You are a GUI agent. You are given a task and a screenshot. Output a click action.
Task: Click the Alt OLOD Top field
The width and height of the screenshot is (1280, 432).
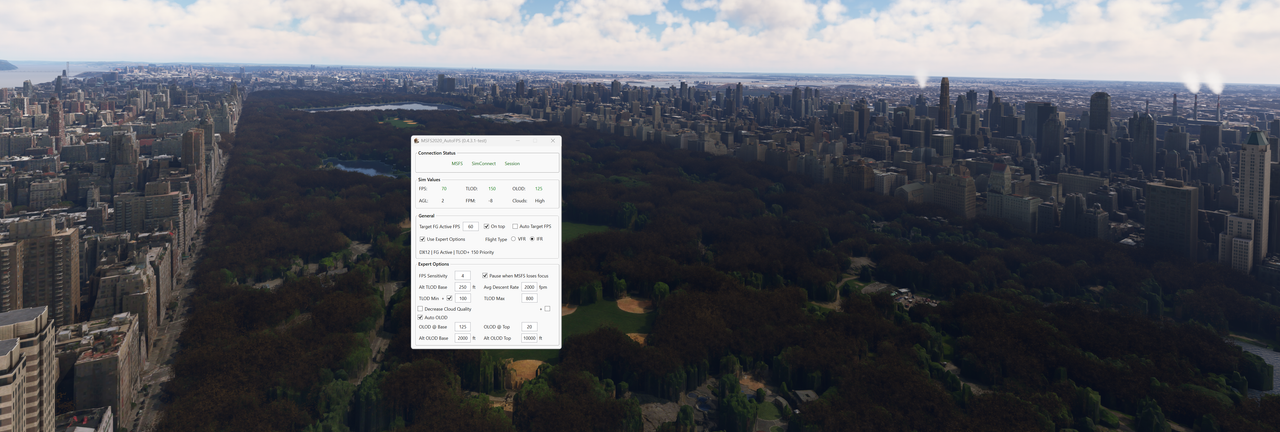pyautogui.click(x=529, y=338)
